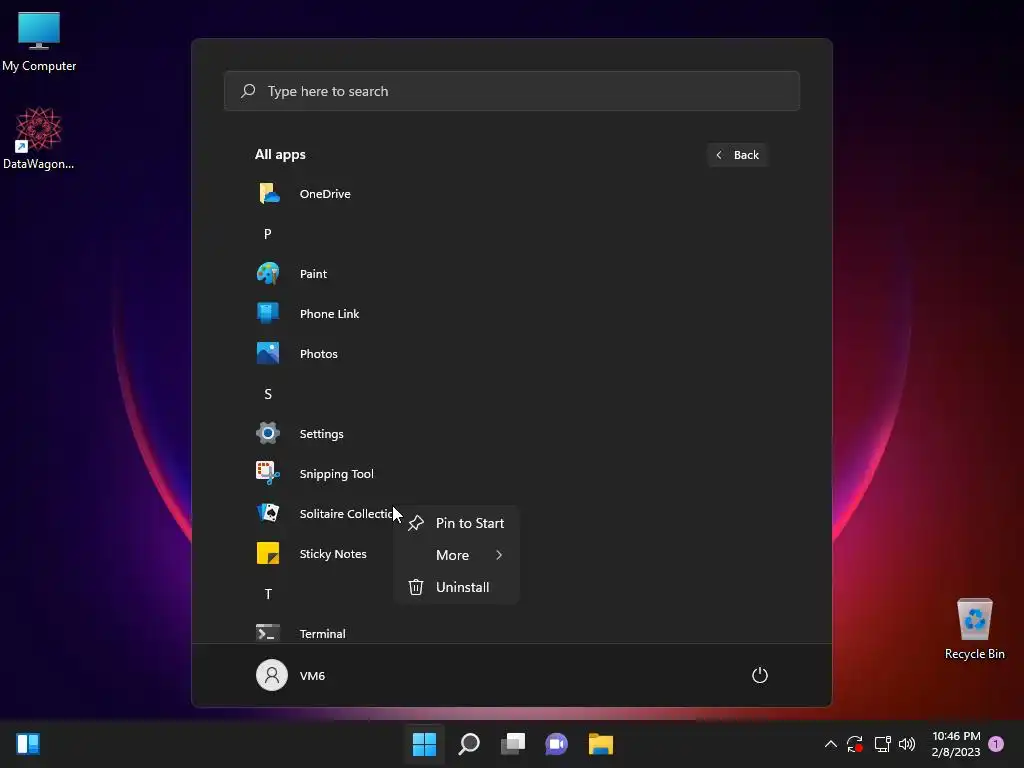
Task: Select the DataWagon desktop shortcut
Action: (x=39, y=138)
